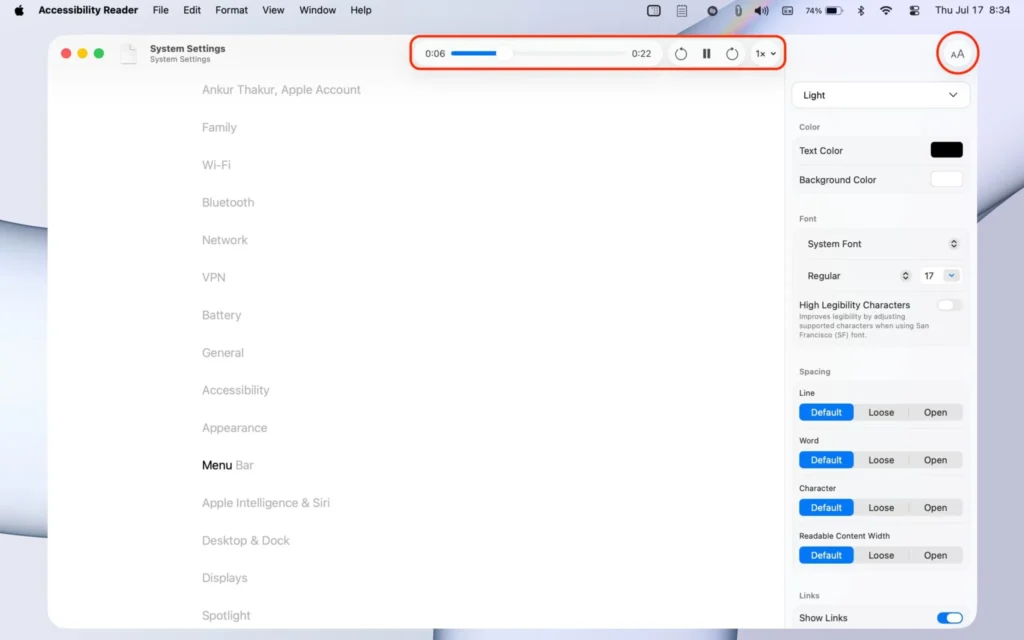Turn off the Show Links toggle
The width and height of the screenshot is (1024, 640).
click(949, 618)
